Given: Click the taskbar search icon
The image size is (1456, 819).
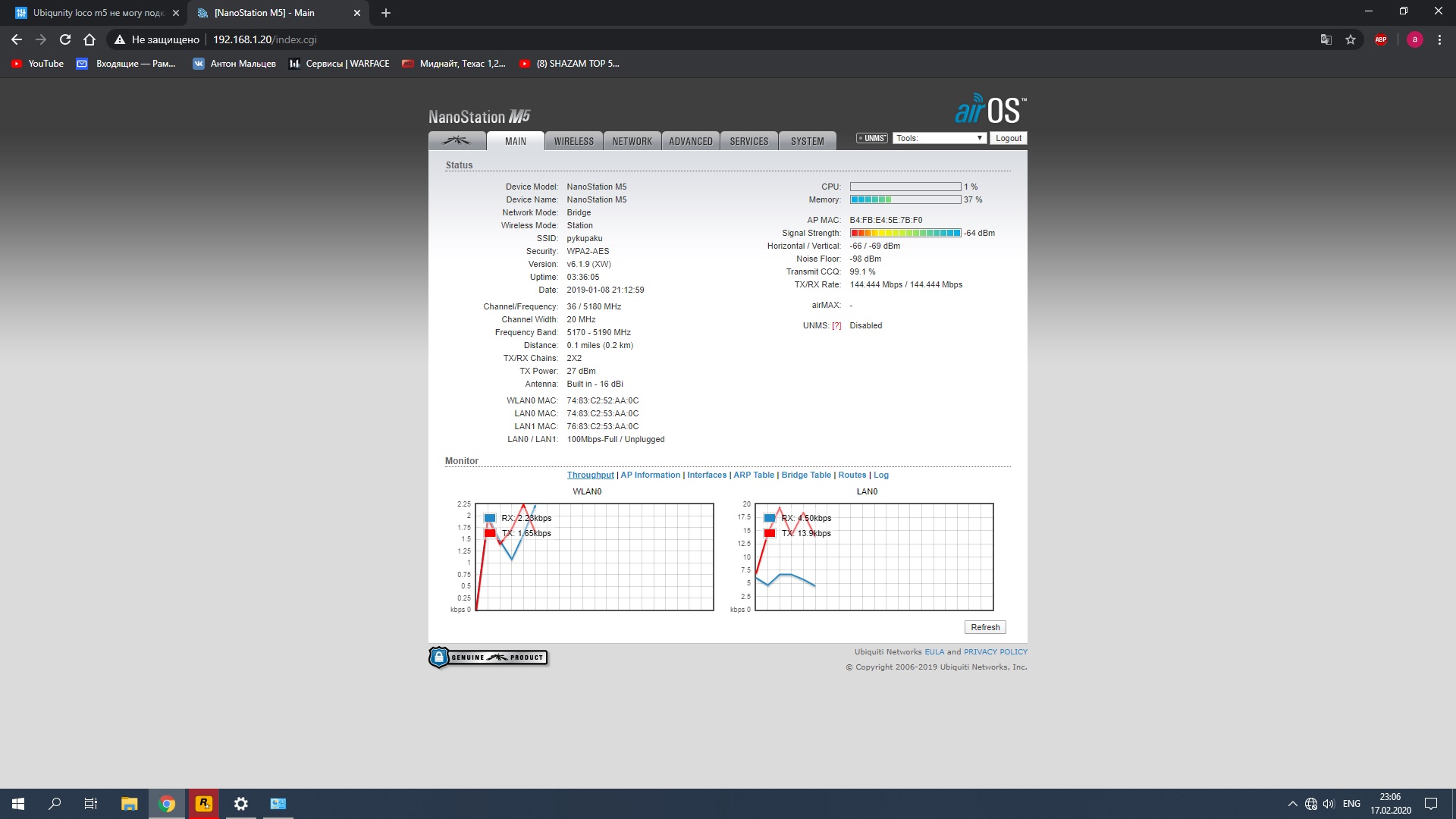Looking at the screenshot, I should coord(55,804).
